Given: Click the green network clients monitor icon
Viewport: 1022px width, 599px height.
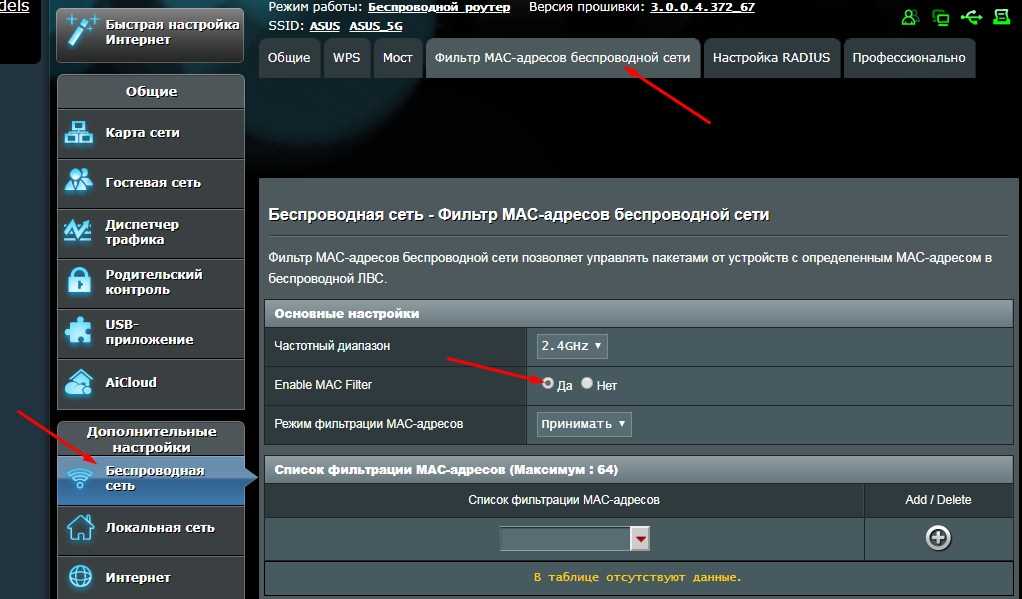Looking at the screenshot, I should point(940,18).
